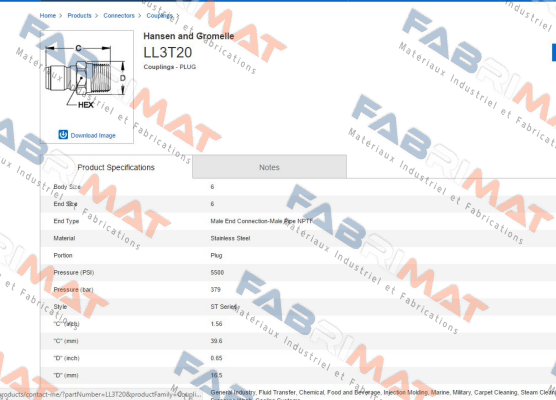Image resolution: width=556 pixels, height=400 pixels.
Task: Select the Plug portion value
Action: coord(216,255)
